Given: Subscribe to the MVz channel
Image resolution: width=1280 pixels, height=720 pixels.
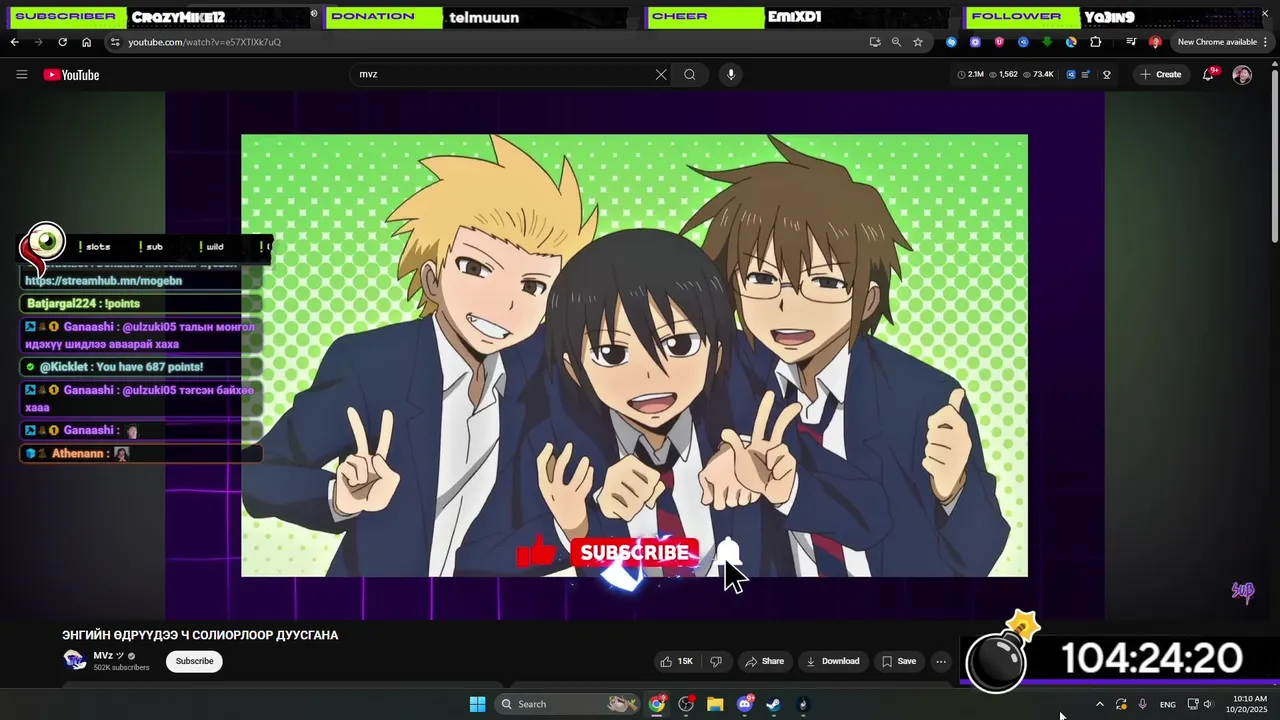Looking at the screenshot, I should click(194, 661).
